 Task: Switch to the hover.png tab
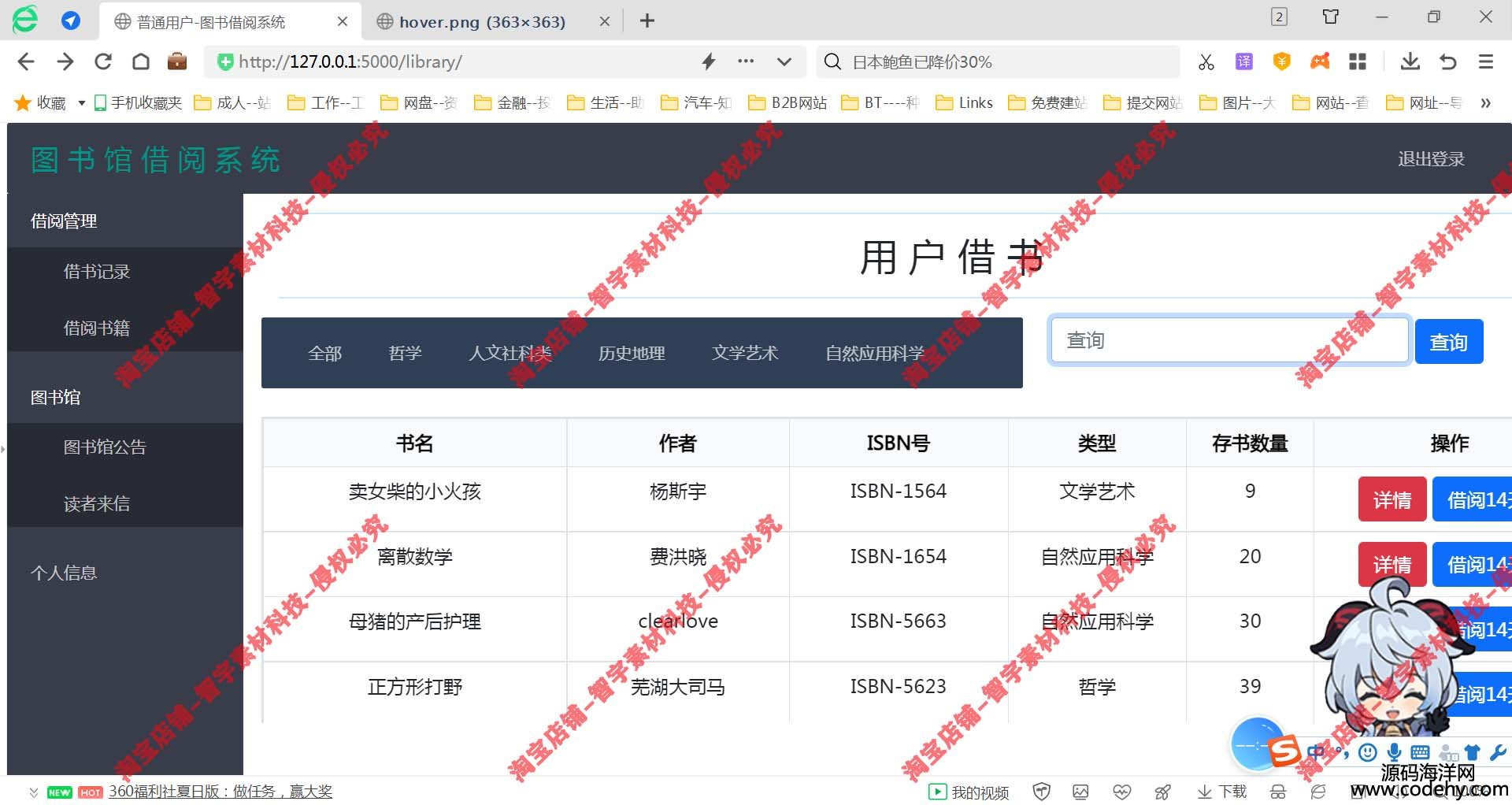482,22
